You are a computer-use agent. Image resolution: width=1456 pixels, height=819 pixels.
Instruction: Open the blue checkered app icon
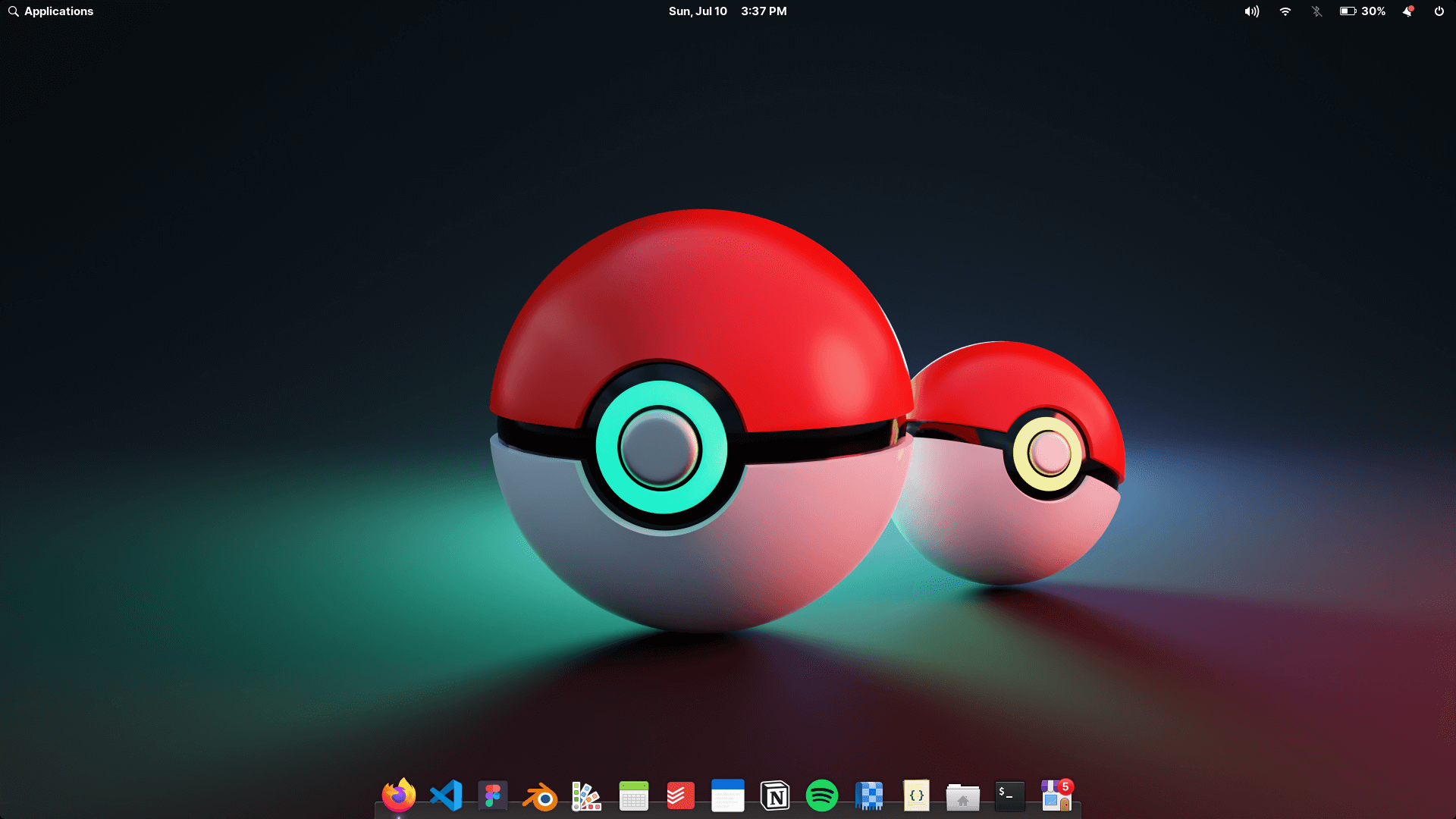coord(869,796)
